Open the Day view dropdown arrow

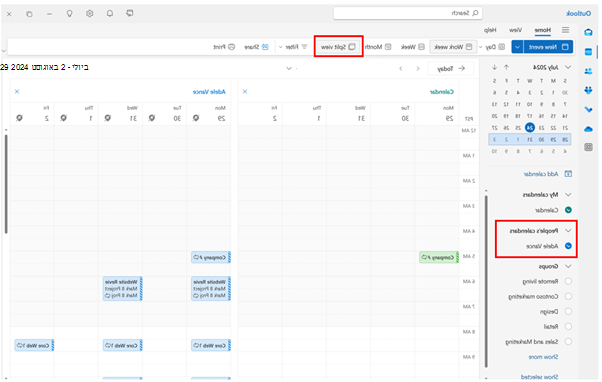(481, 47)
